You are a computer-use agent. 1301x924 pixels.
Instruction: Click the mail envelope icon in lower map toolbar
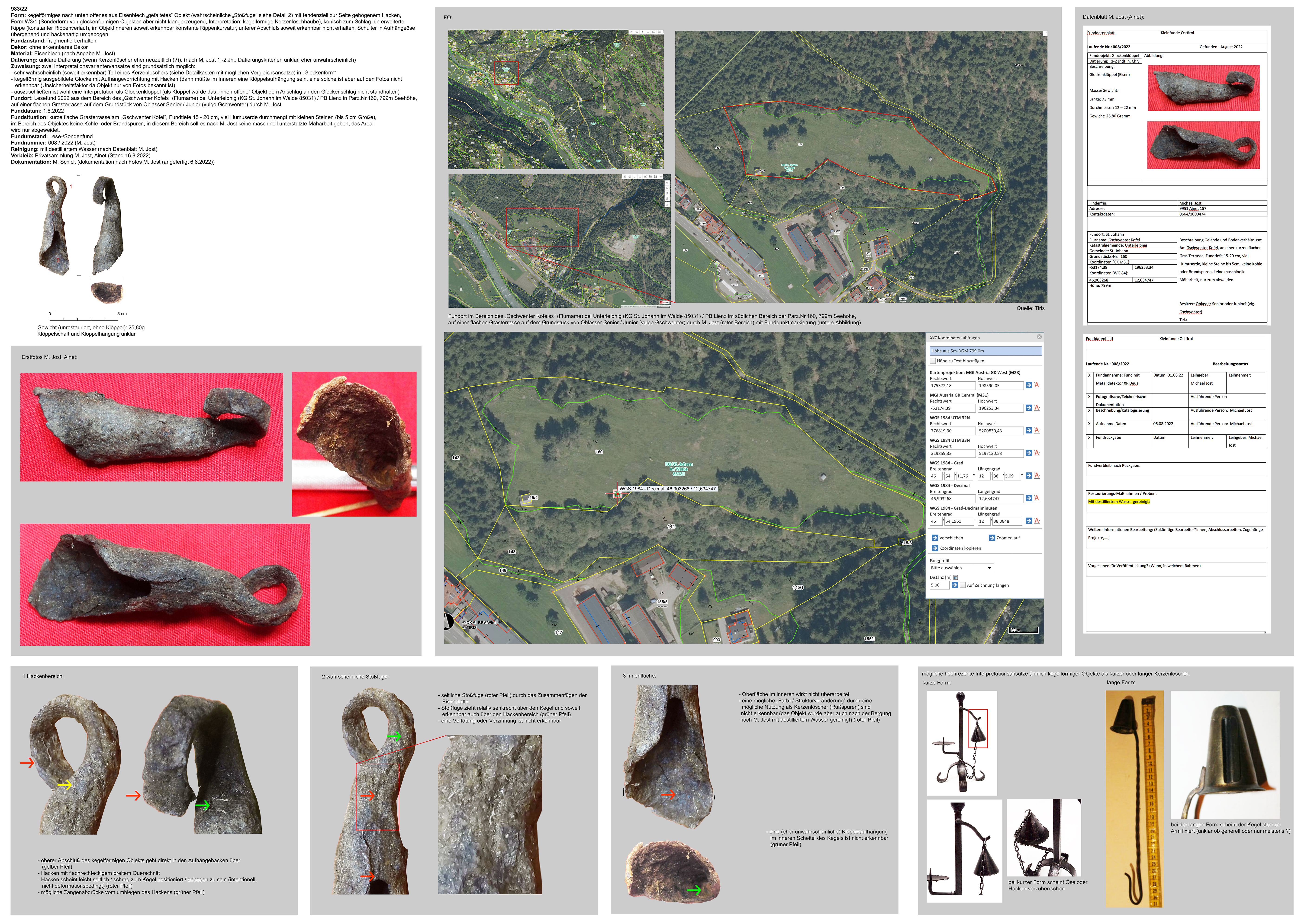tap(661, 176)
